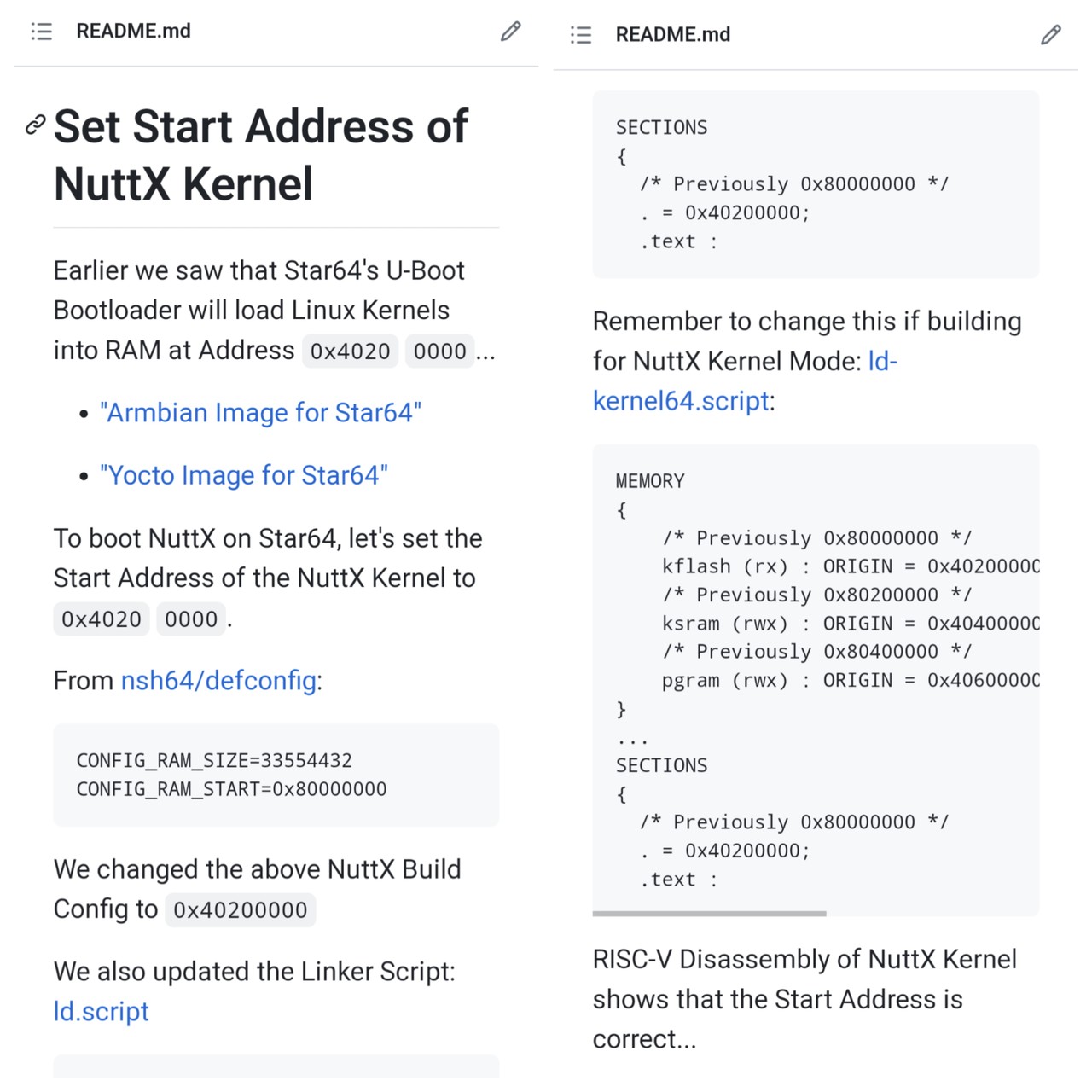Open "Armbian Image for Star64" link

coord(260,413)
